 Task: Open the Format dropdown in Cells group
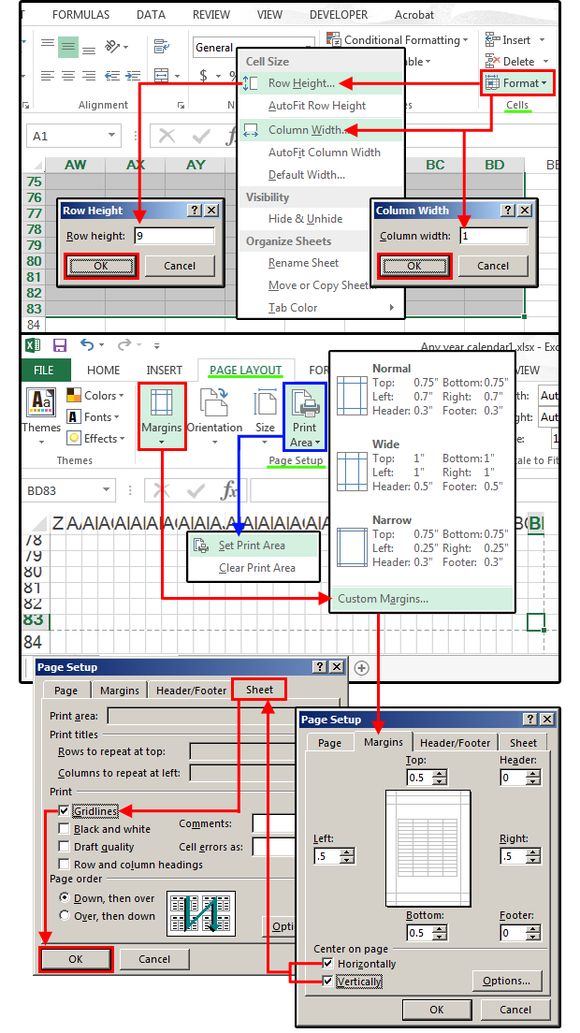pos(516,83)
